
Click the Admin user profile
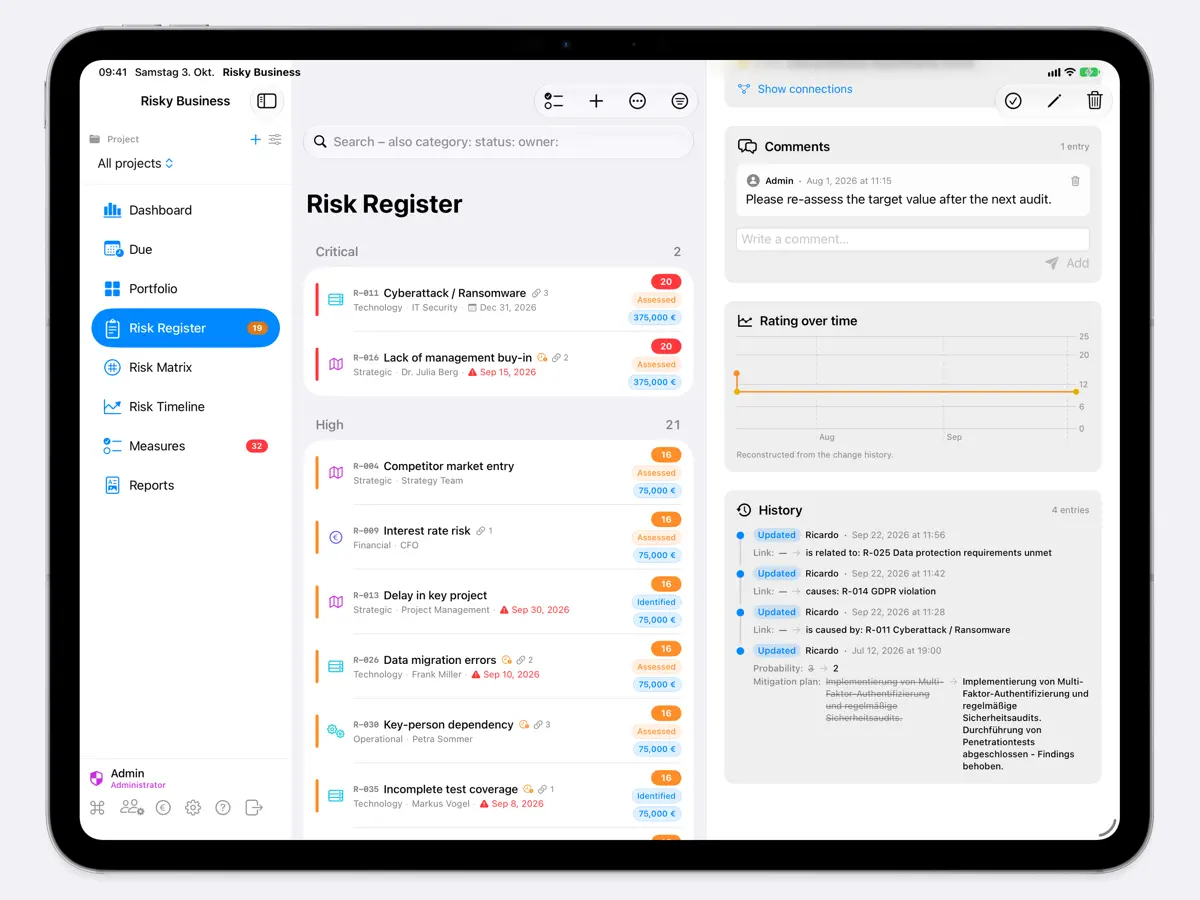(x=128, y=778)
